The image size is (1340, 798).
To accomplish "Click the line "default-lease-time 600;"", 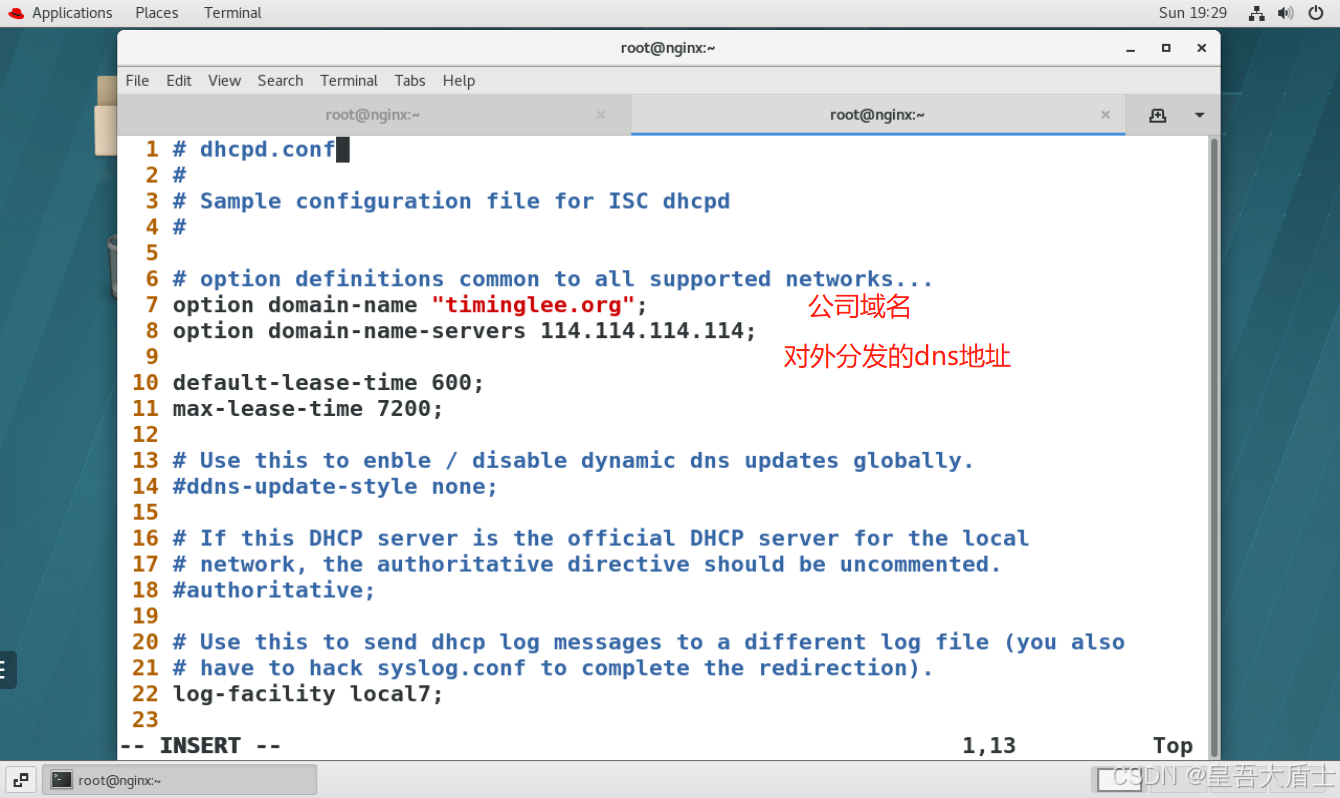I will tap(328, 383).
